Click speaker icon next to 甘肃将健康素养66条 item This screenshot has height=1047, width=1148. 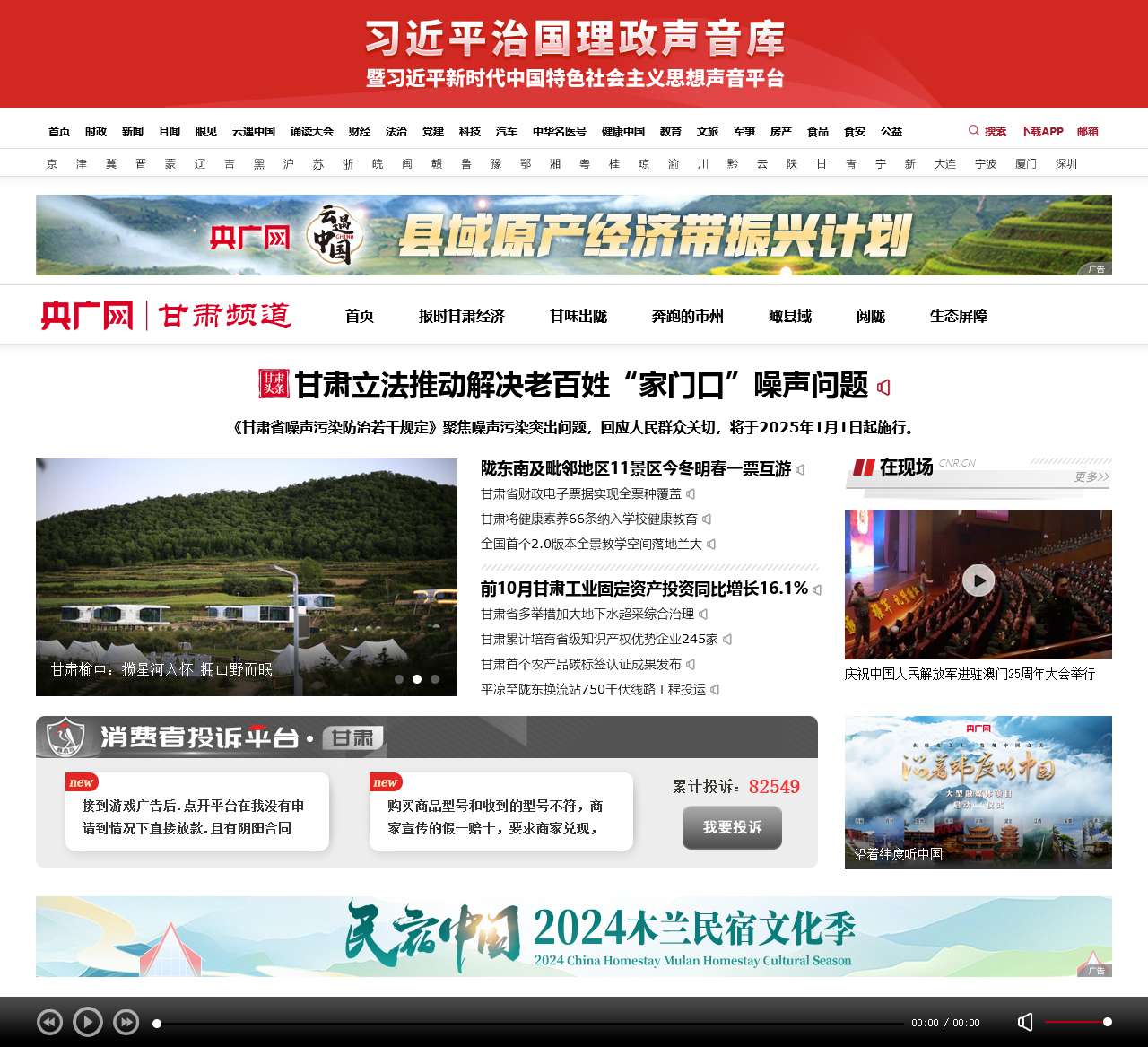point(707,519)
